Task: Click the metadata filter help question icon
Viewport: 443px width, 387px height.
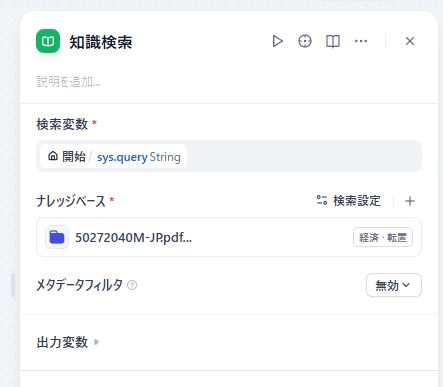Action: coord(132,285)
